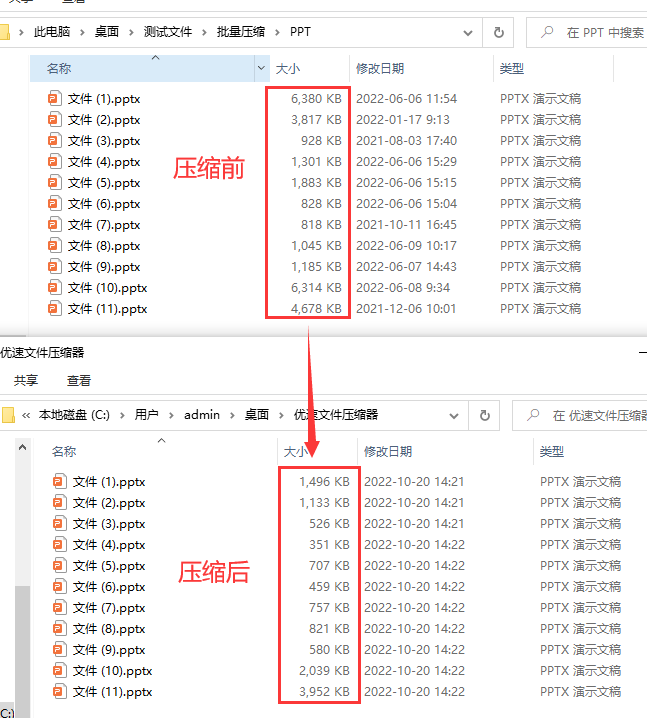The image size is (647, 718).
Task: Expand the chevron after 批量压缩 in breadcrumb
Action: [277, 32]
